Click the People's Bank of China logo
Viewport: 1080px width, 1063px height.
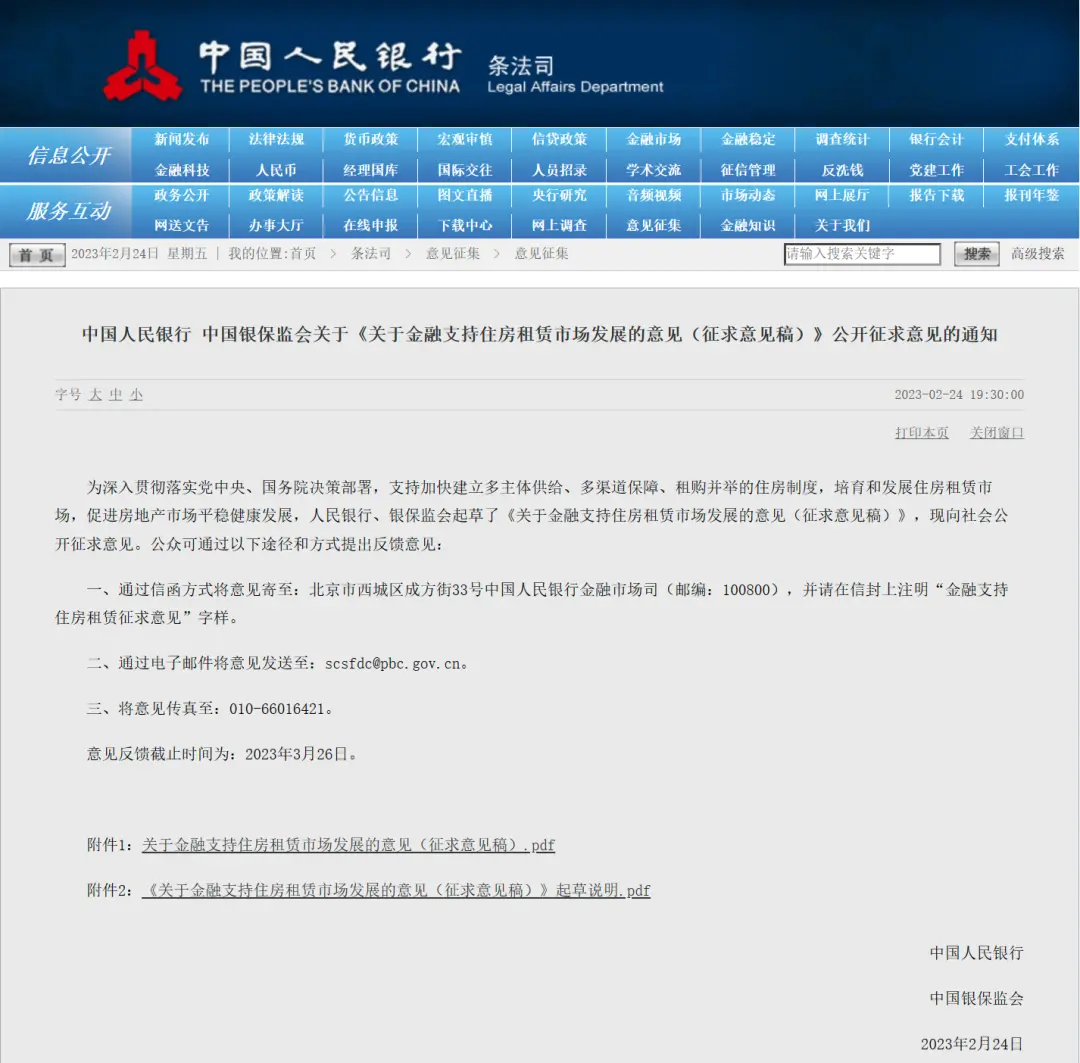pos(143,66)
